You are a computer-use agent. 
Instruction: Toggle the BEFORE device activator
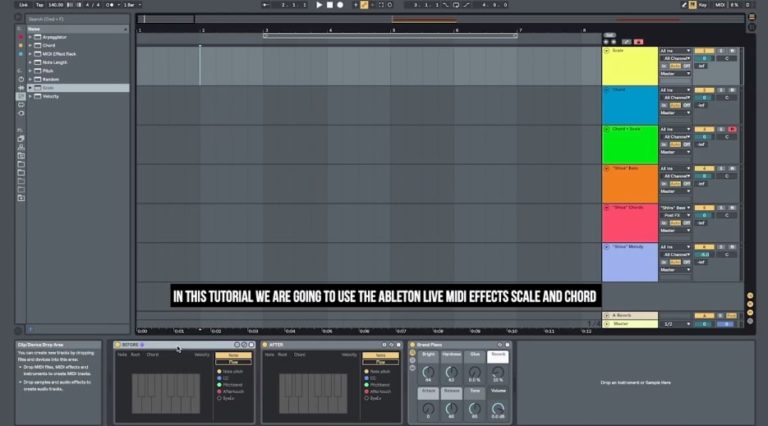coord(118,345)
